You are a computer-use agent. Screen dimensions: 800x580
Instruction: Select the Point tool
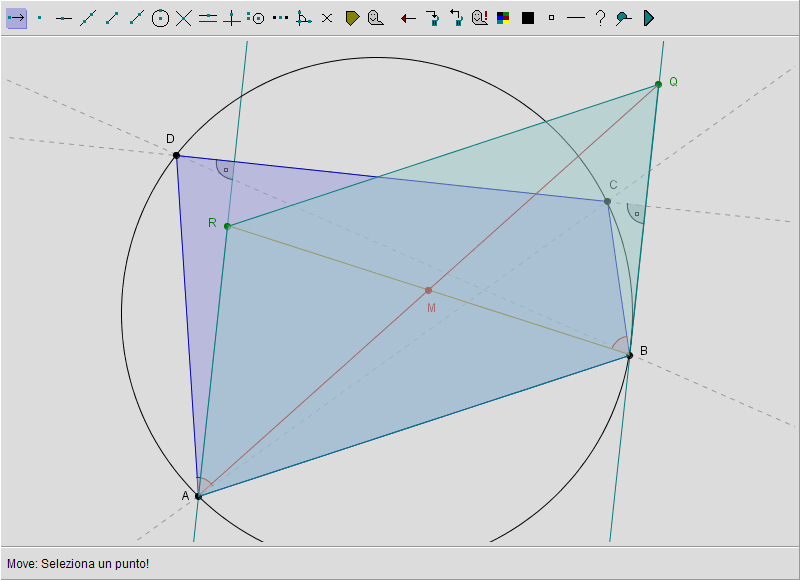click(40, 18)
